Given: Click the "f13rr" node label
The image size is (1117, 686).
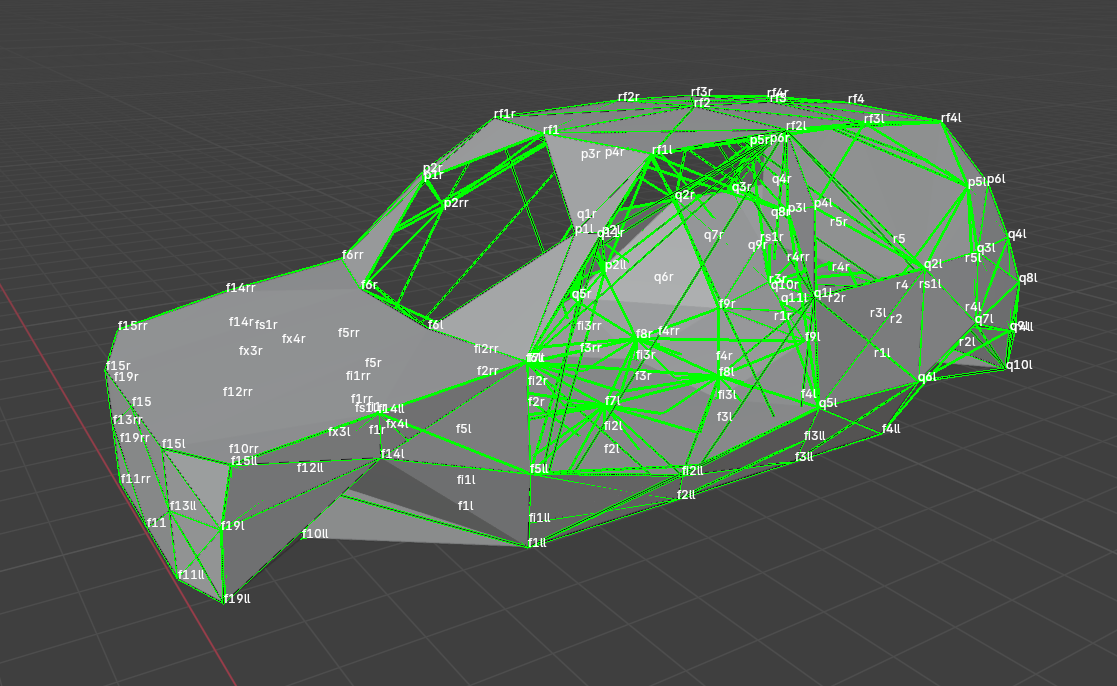Looking at the screenshot, I should (128, 420).
